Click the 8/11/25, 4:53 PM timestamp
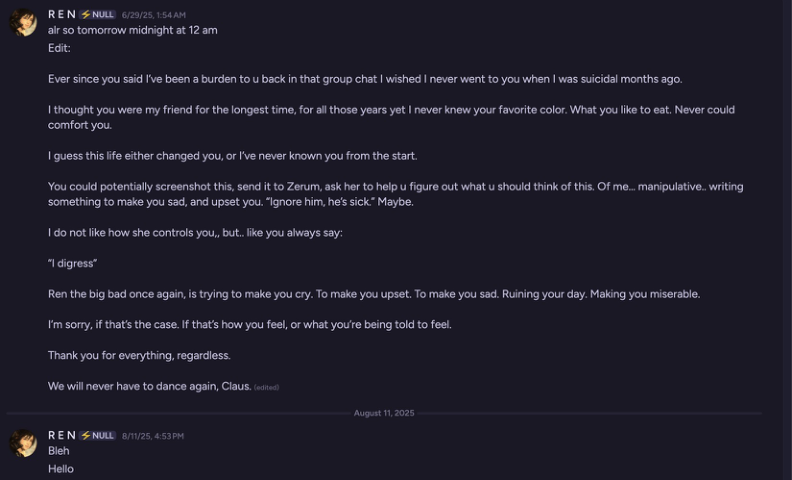Screen dimensions: 792x480 [153, 437]
